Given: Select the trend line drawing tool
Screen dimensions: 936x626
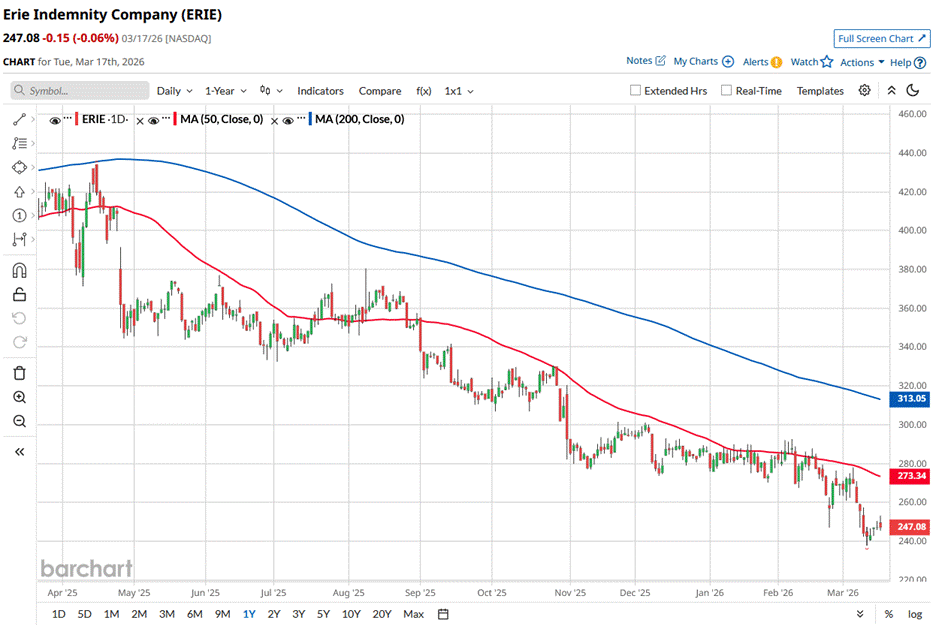Looking at the screenshot, I should [x=19, y=119].
